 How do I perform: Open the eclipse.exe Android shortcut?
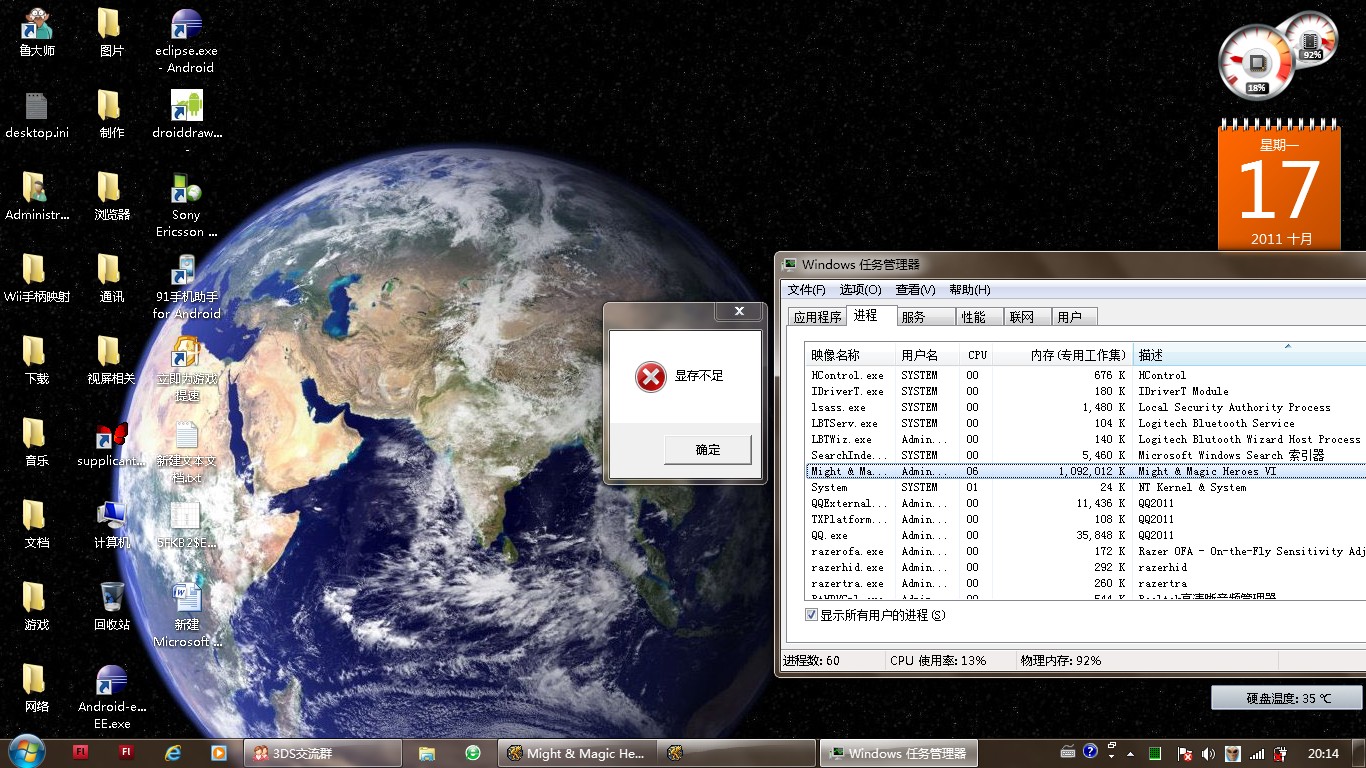coord(186,26)
